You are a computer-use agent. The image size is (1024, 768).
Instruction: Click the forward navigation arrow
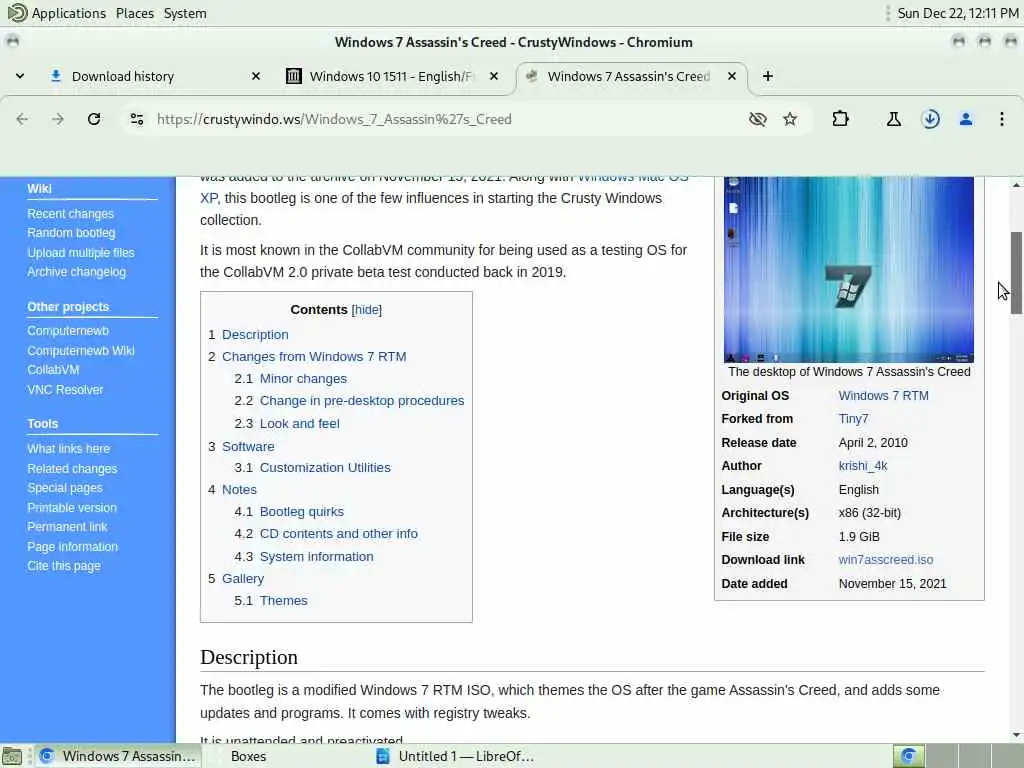click(x=58, y=119)
